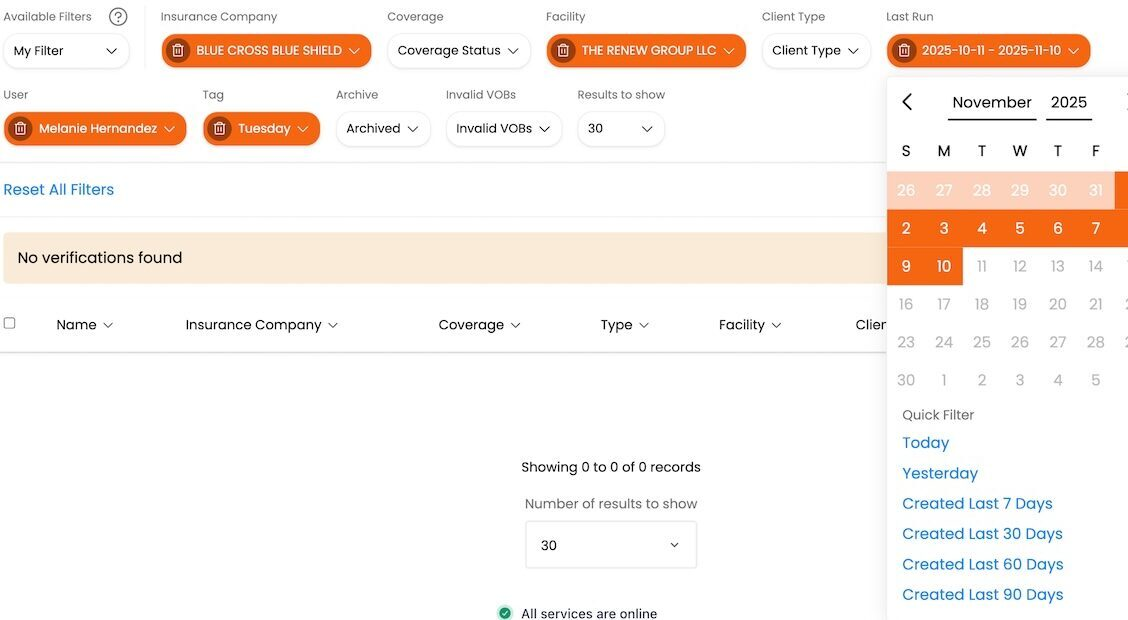This screenshot has height=620, width=1128.
Task: Open the My Filter dropdown
Action: (x=66, y=51)
